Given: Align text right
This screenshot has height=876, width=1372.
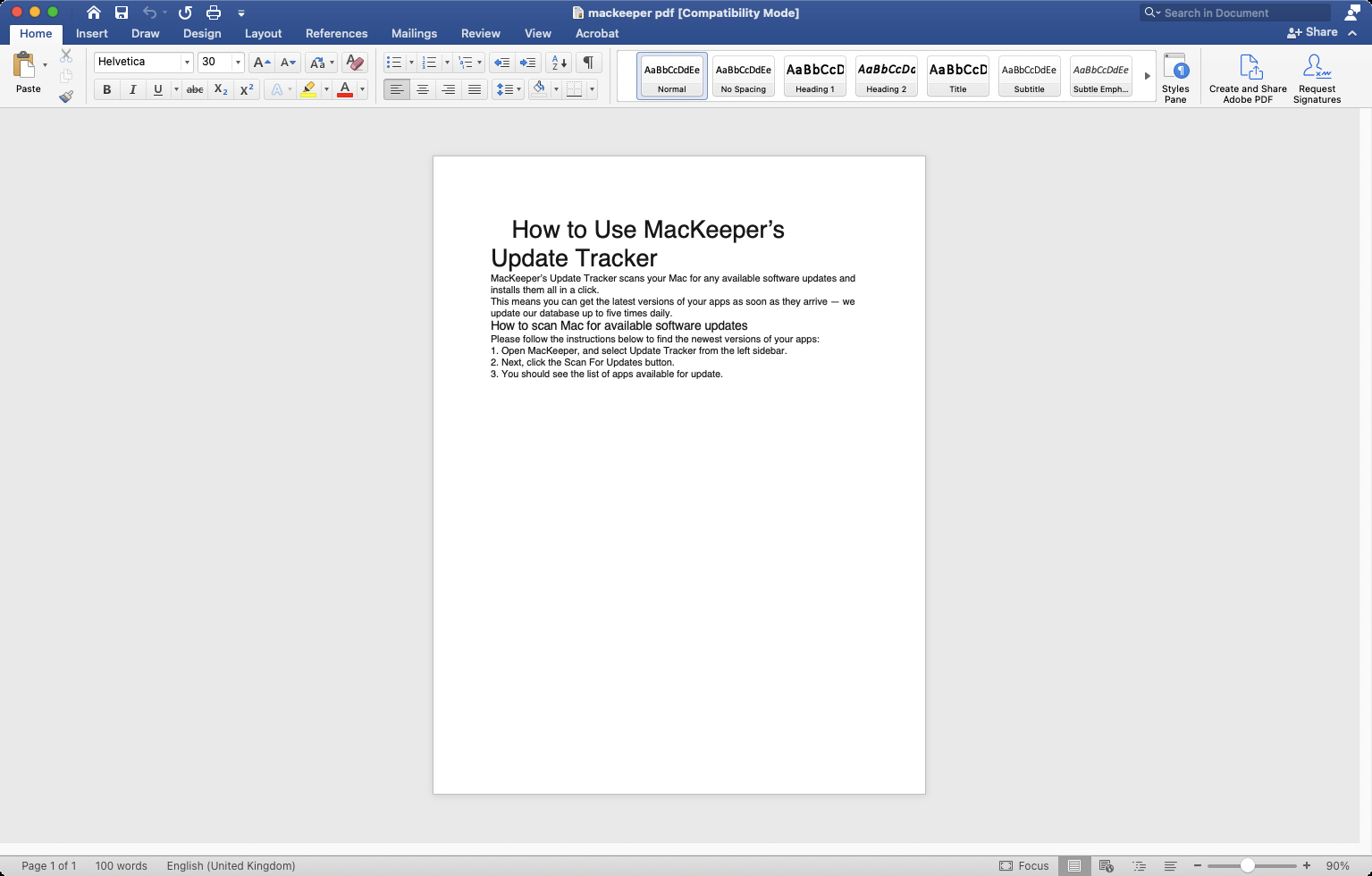Looking at the screenshot, I should click(449, 89).
